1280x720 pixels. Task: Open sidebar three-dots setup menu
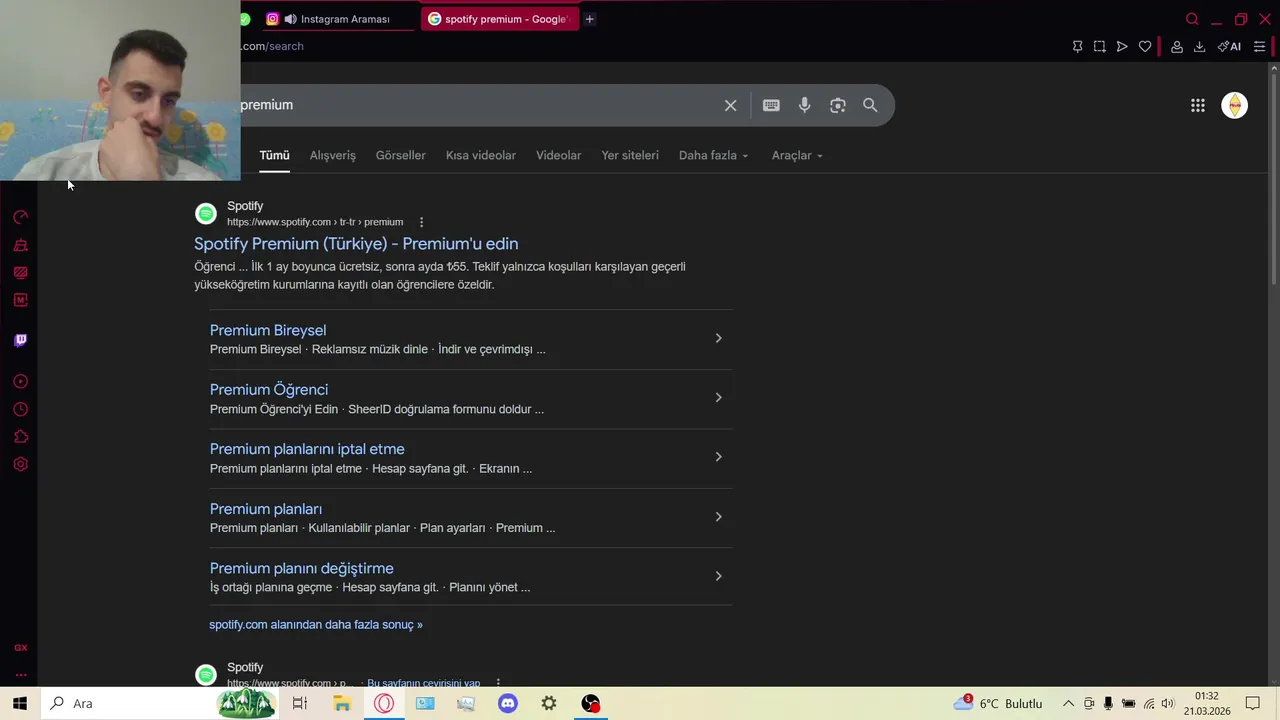click(20, 675)
